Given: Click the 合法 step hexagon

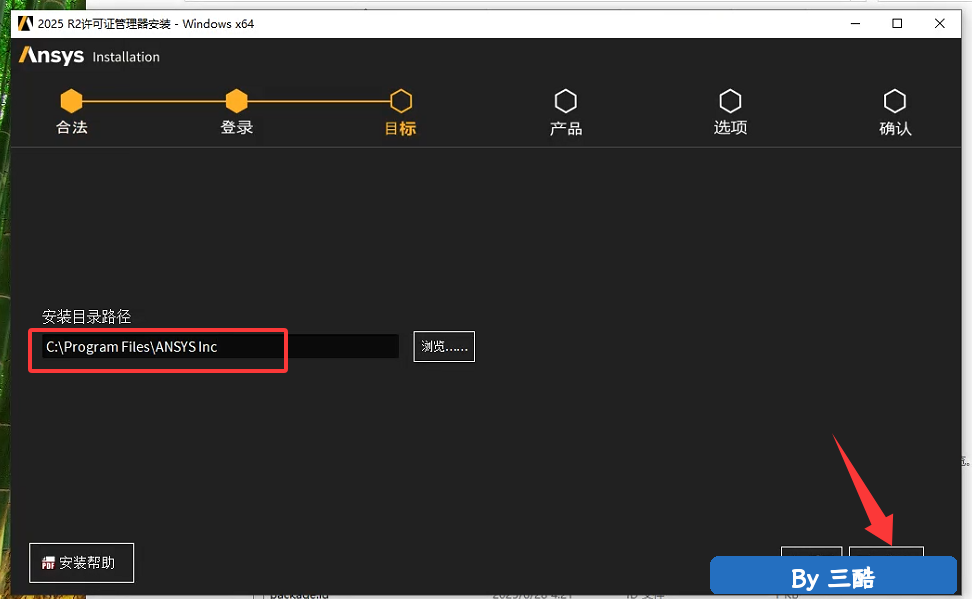Looking at the screenshot, I should 71,100.
